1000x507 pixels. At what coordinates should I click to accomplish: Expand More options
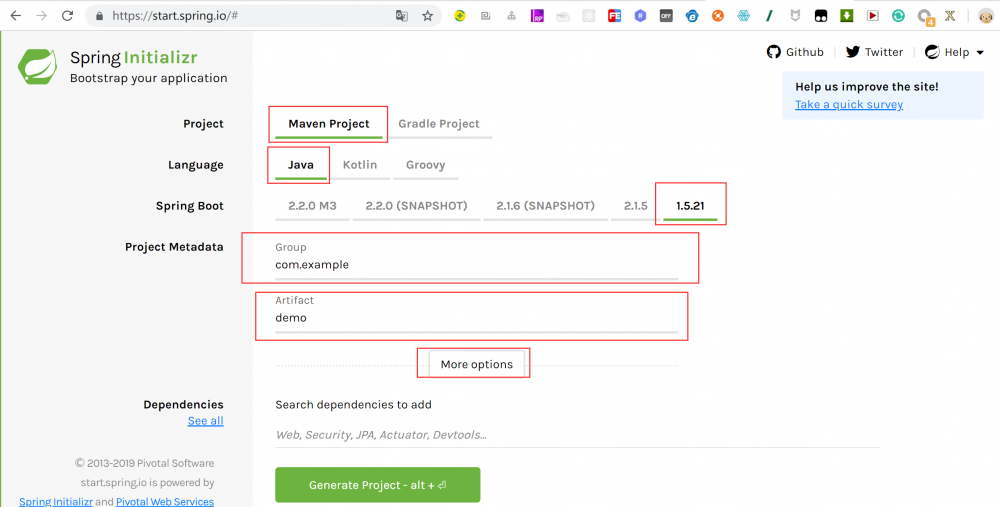pyautogui.click(x=476, y=364)
